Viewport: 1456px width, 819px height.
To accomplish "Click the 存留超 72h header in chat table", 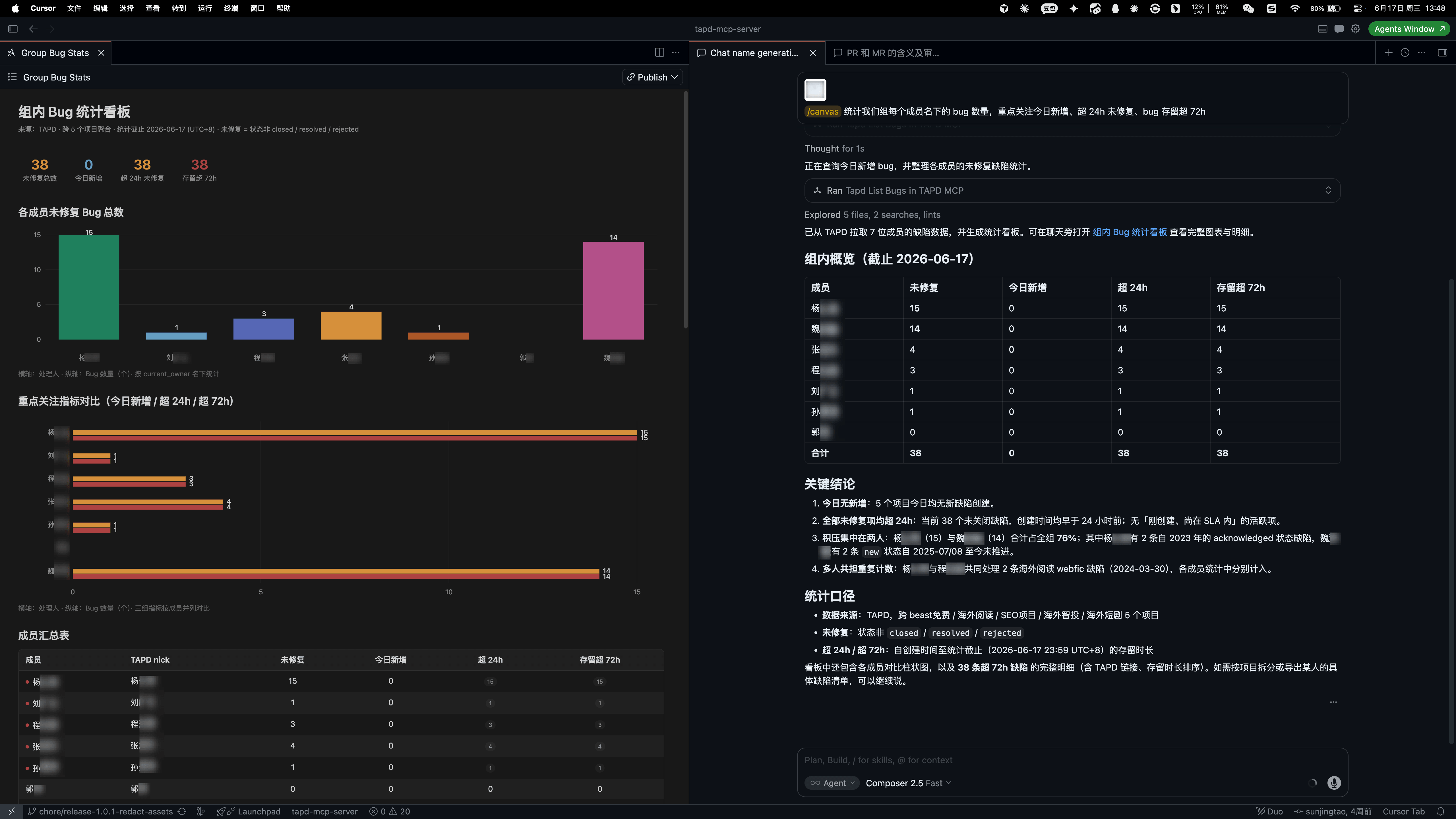I will tap(1241, 288).
